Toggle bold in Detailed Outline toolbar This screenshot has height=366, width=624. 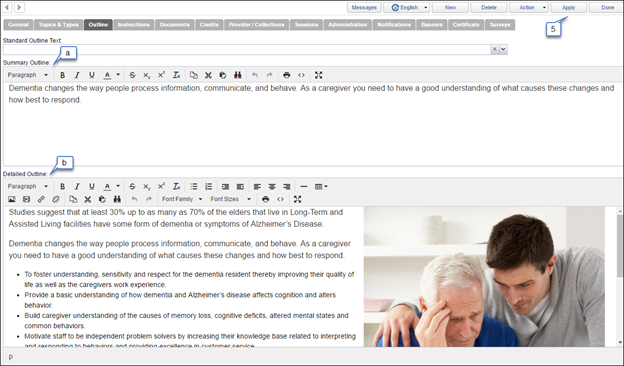coord(62,186)
